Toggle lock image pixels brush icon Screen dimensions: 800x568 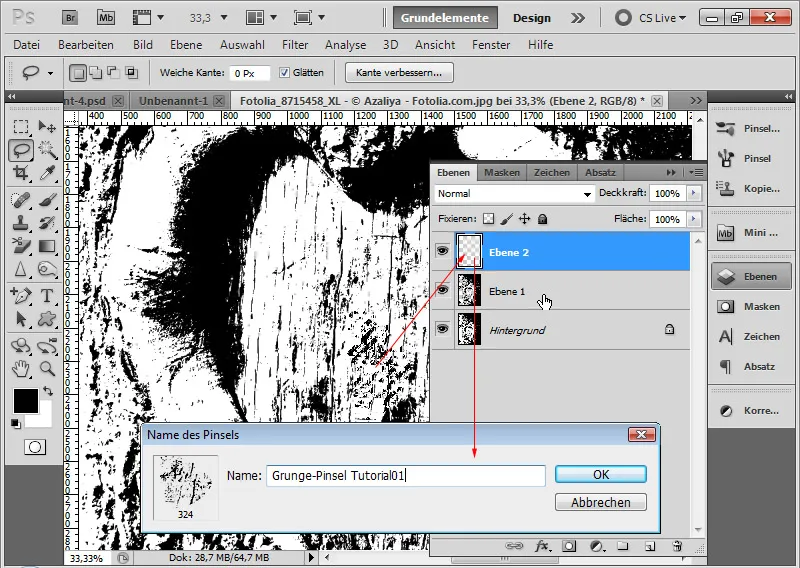click(x=506, y=219)
